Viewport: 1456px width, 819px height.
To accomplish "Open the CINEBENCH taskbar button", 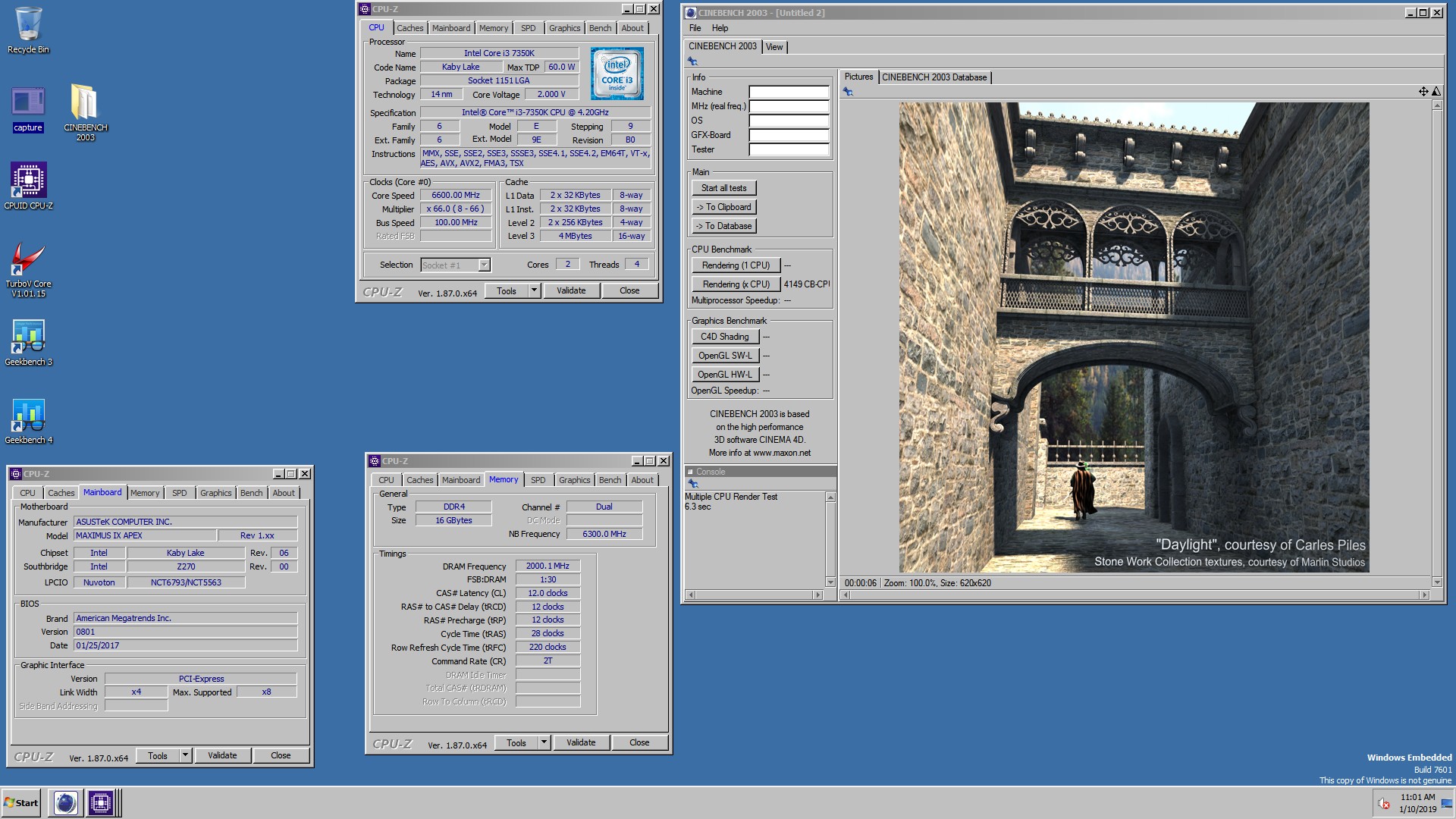I will [x=66, y=802].
